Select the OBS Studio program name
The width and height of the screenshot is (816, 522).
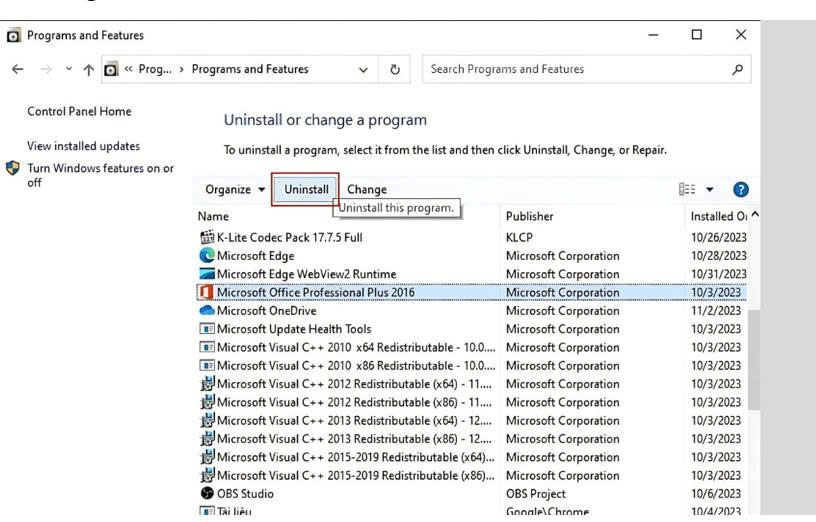245,493
